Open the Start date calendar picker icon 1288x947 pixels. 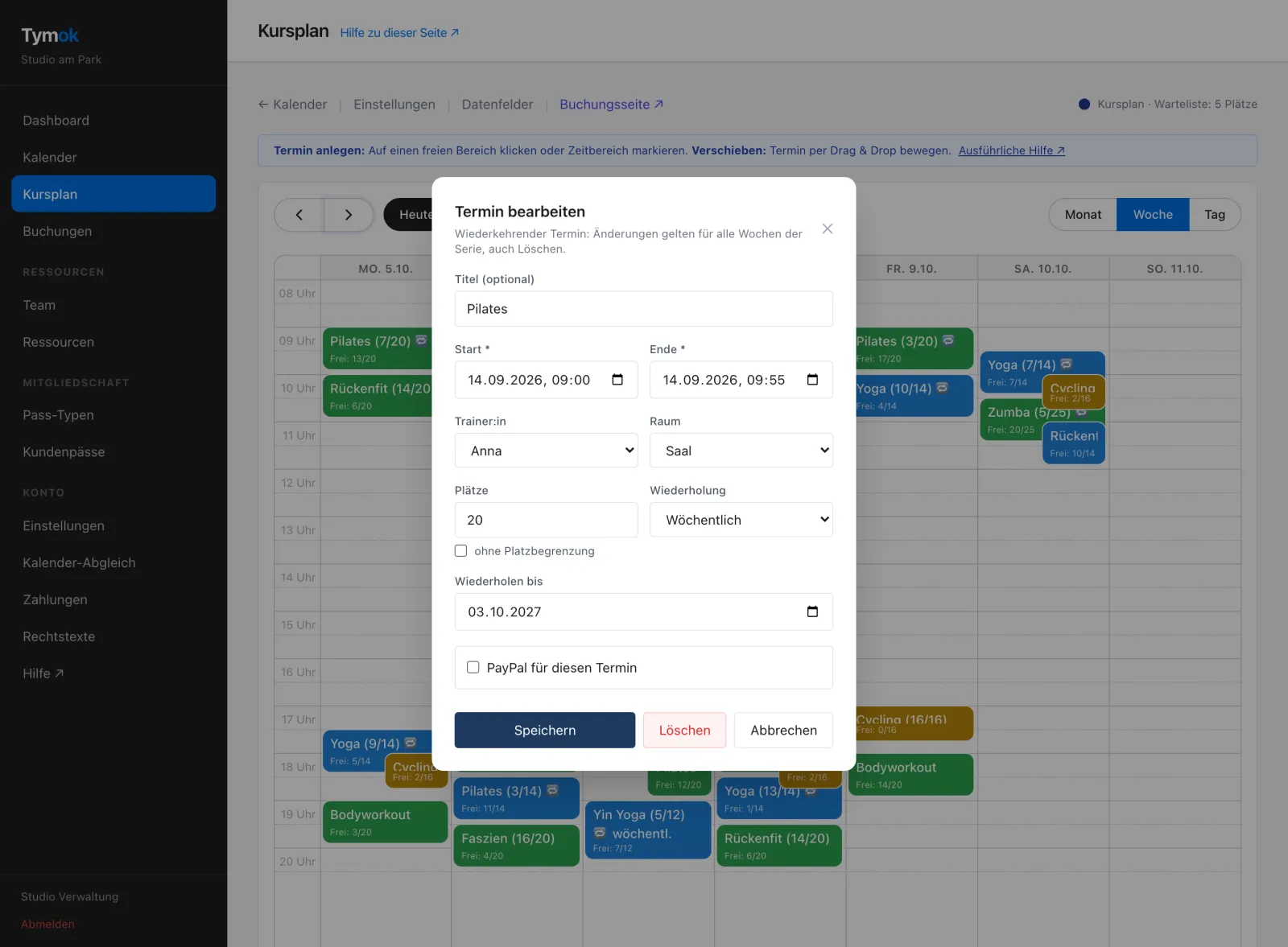617,380
